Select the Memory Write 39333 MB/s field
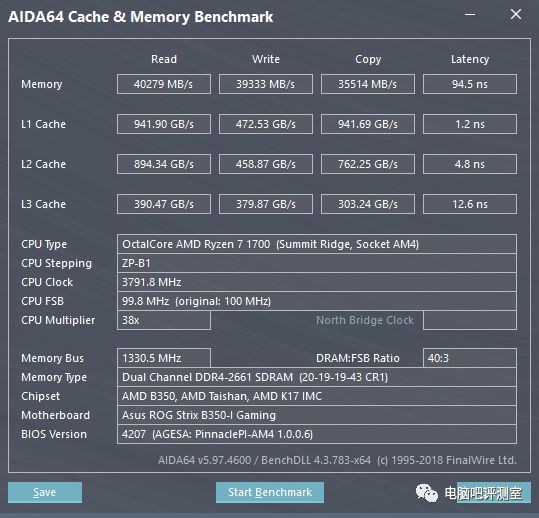Image resolution: width=539 pixels, height=518 pixels. click(266, 84)
